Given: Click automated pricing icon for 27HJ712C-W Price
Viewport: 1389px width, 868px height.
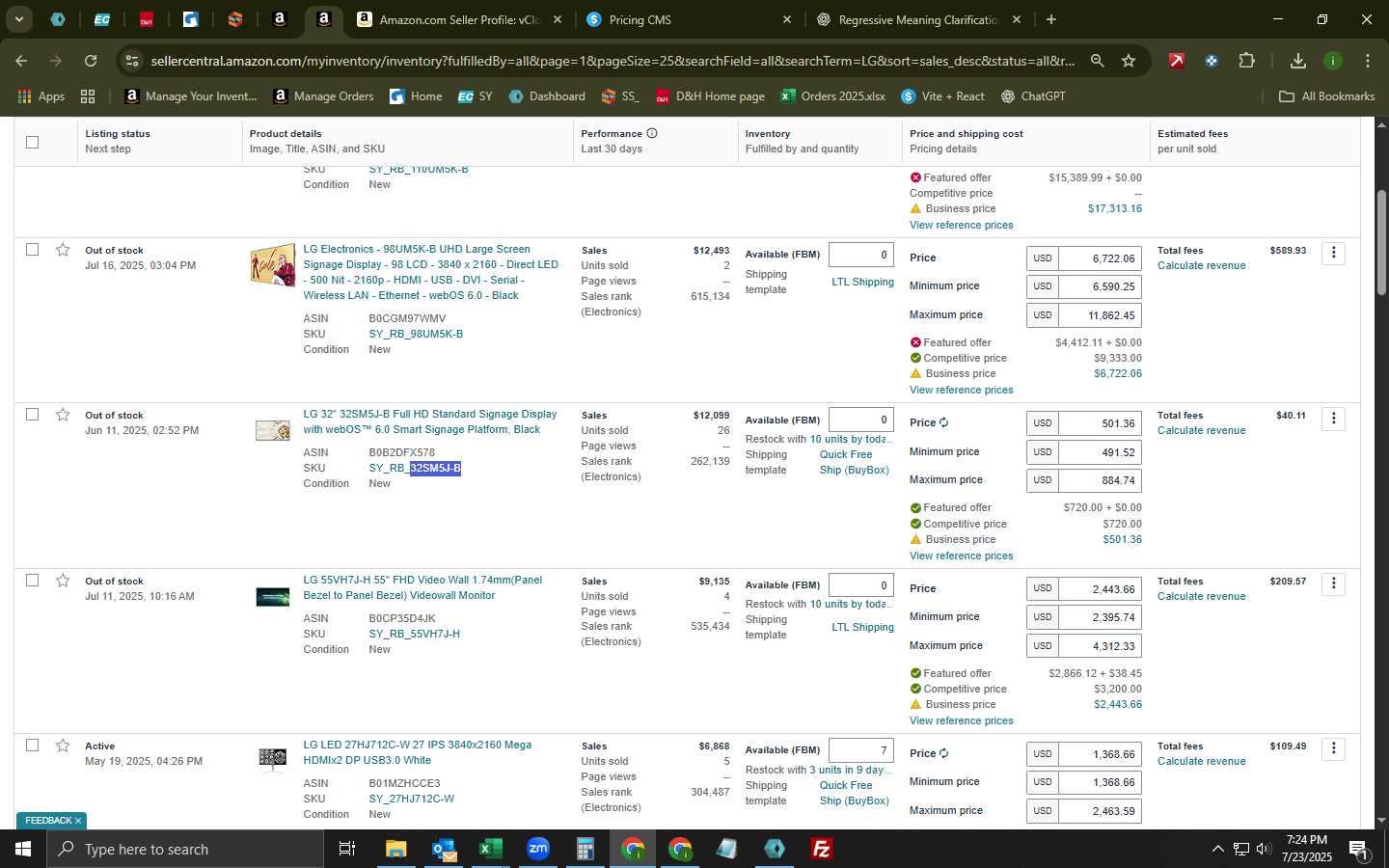Looking at the screenshot, I should pos(943,753).
